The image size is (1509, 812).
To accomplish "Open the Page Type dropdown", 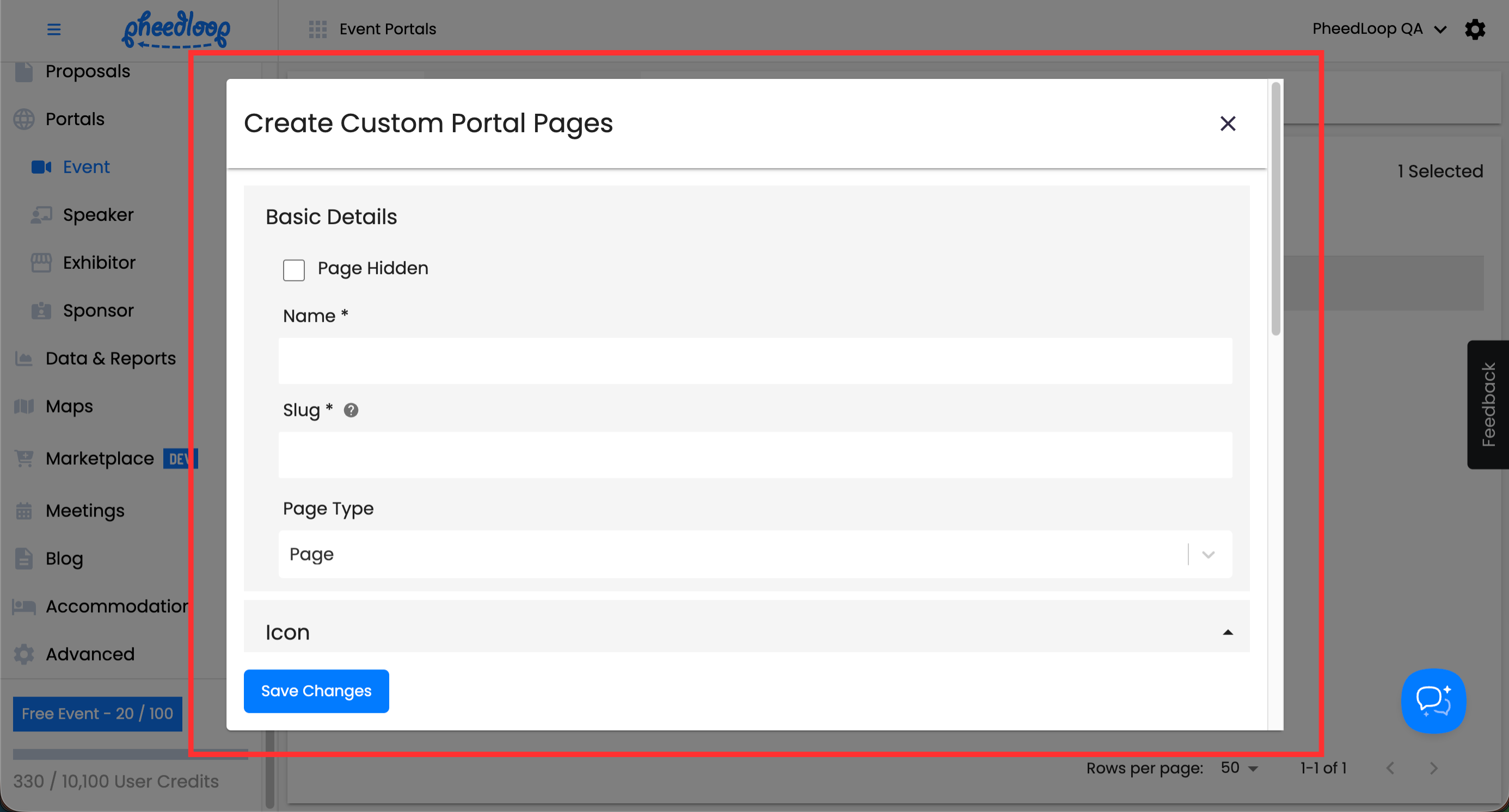I will coord(754,554).
